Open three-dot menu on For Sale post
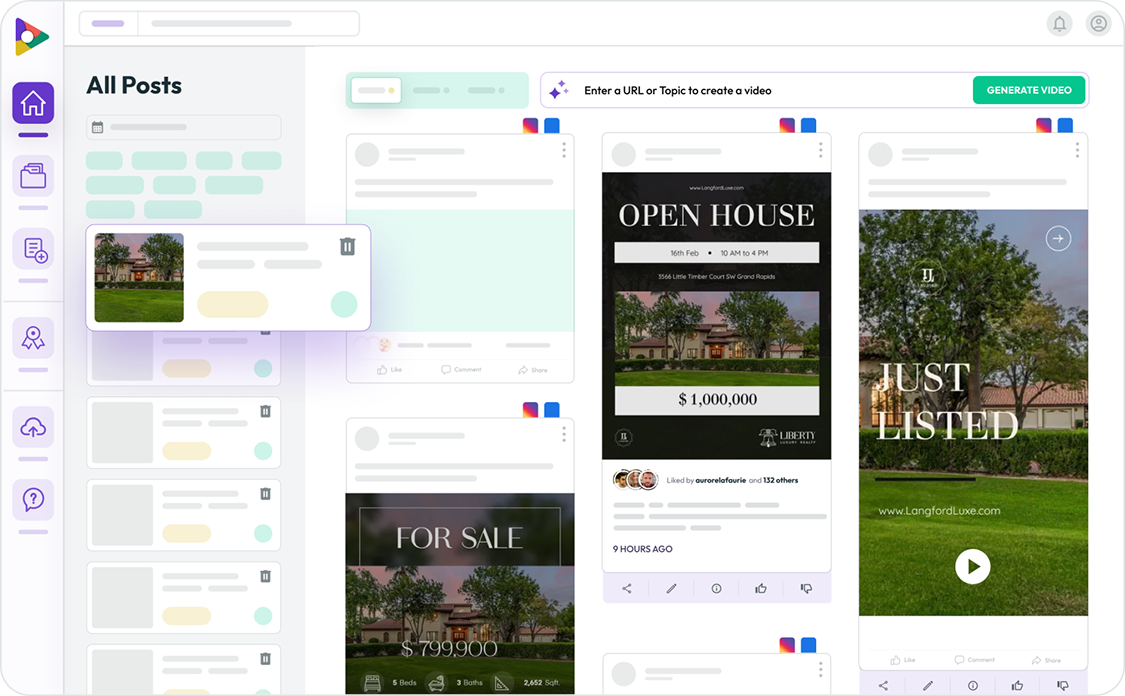This screenshot has height=696, width=1125. 564,434
